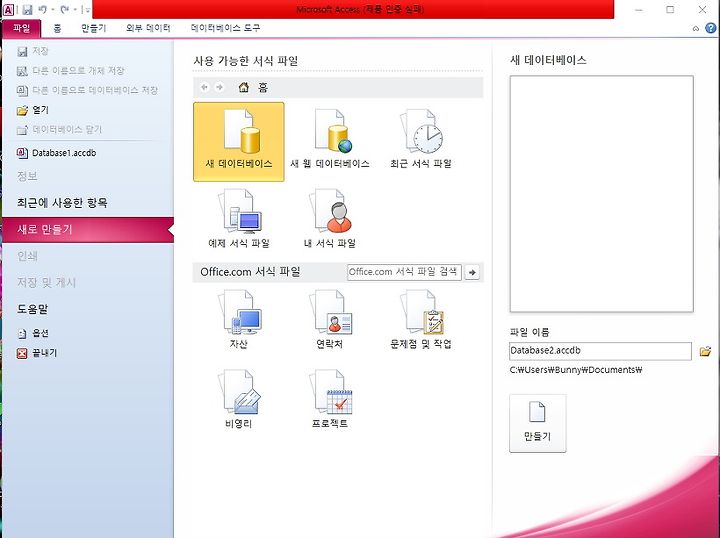Click the 만들기 create database button
The width and height of the screenshot is (720, 538).
tap(537, 423)
